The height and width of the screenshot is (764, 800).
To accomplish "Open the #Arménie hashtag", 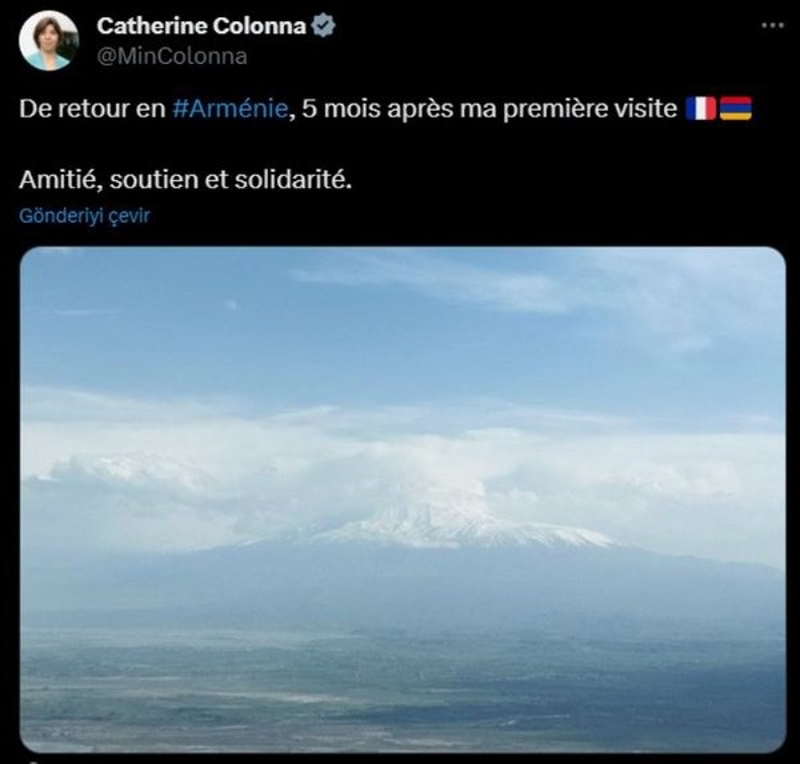I will [x=230, y=108].
